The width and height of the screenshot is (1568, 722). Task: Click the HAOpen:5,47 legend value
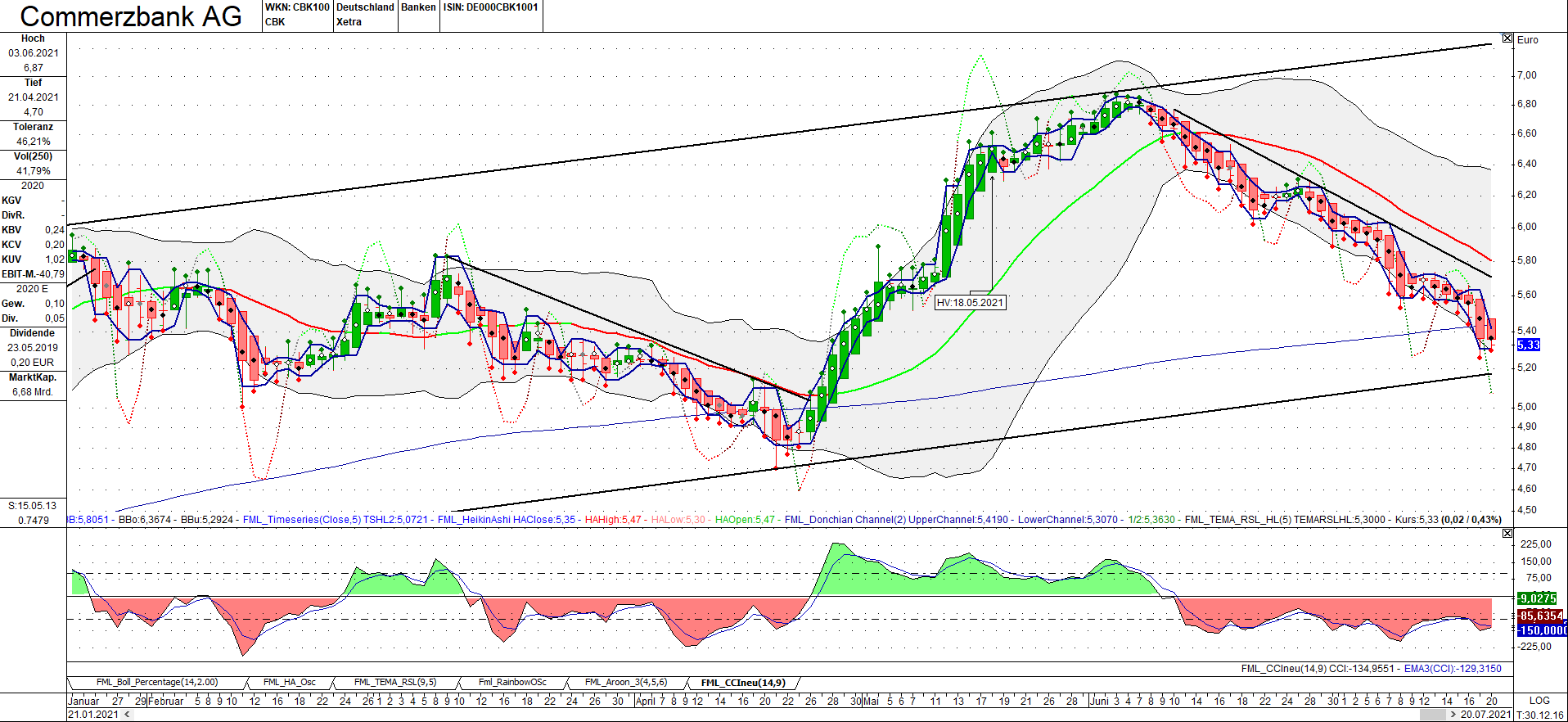point(745,520)
